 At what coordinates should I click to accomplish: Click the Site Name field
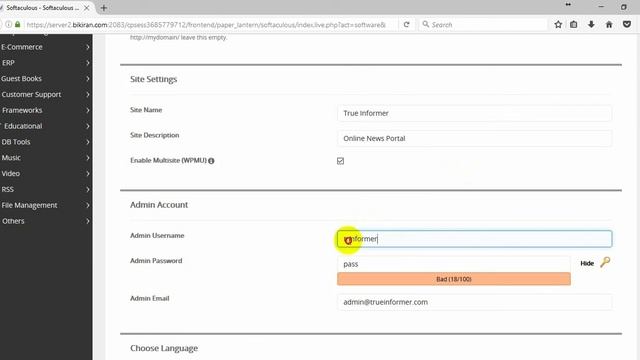pyautogui.click(x=474, y=113)
